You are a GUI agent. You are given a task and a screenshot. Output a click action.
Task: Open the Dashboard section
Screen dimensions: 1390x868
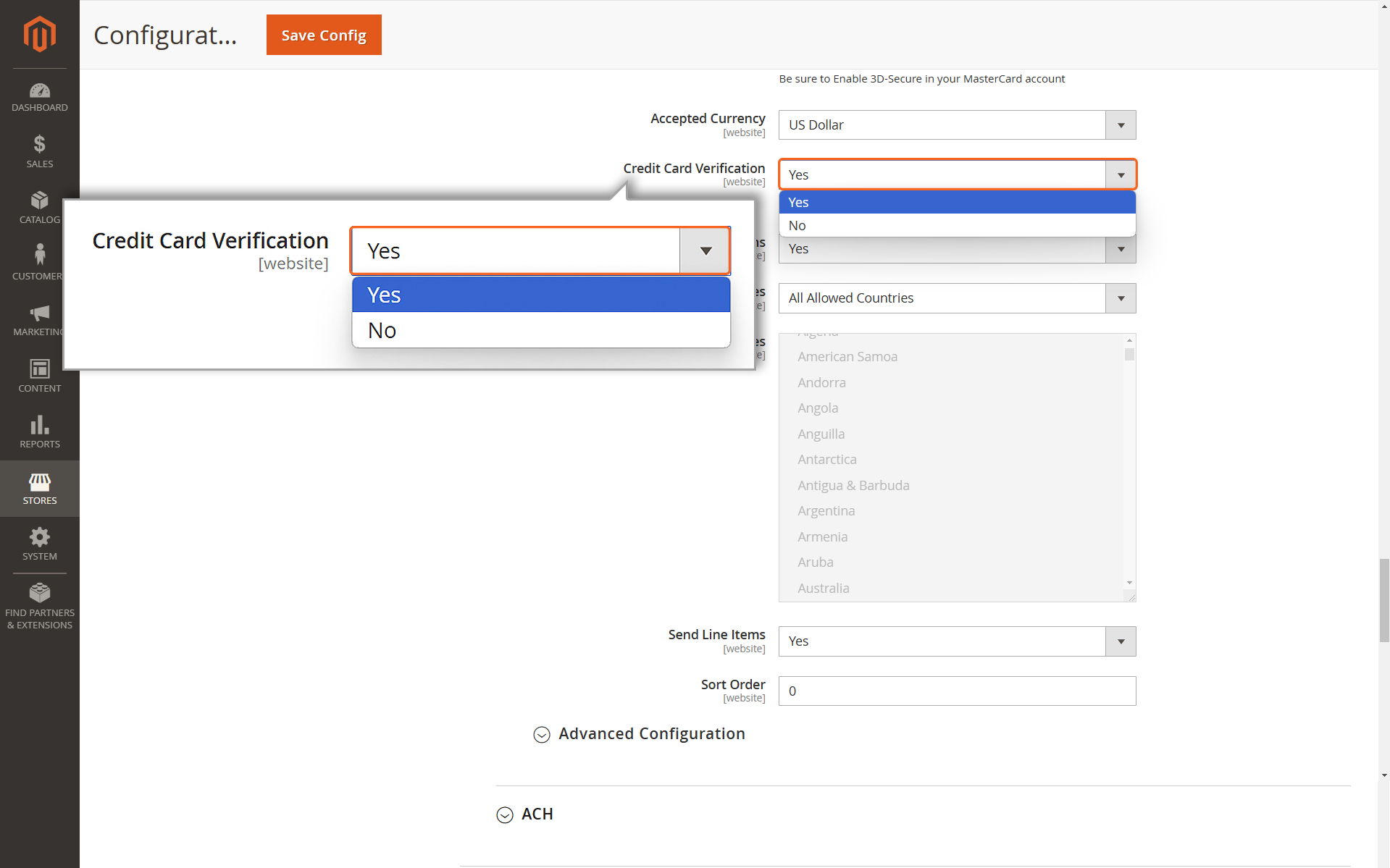coord(39,98)
